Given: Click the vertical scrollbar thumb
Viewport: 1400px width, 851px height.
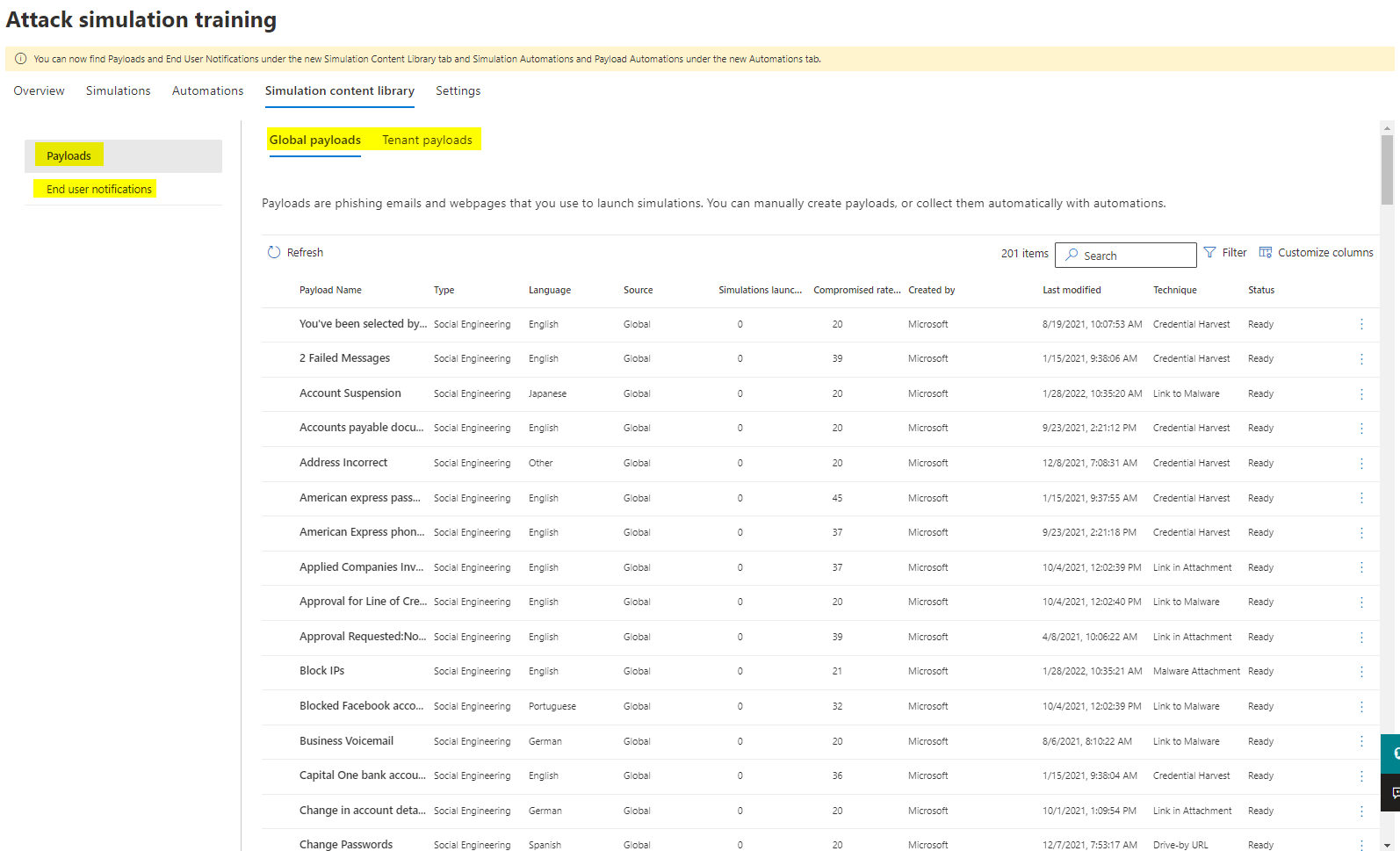Looking at the screenshot, I should (x=1387, y=169).
